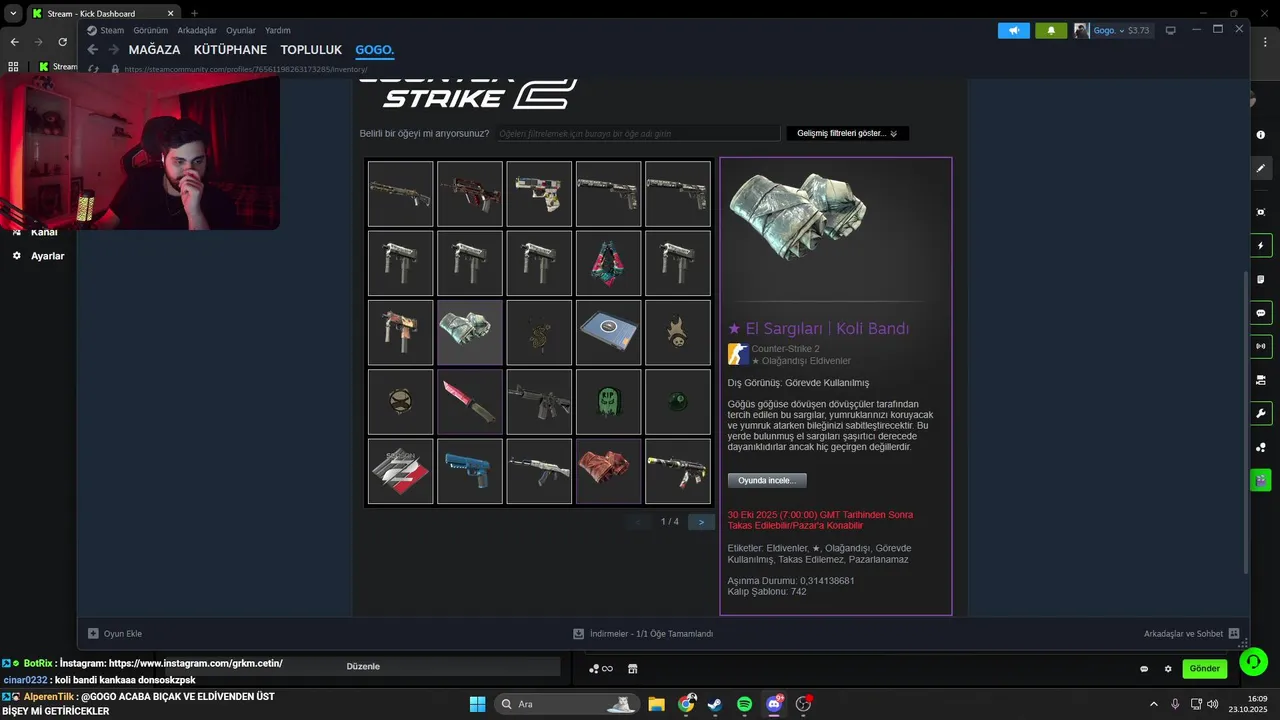
Task: Open Arkadaşlar ve Sohbet panel
Action: pos(1192,634)
